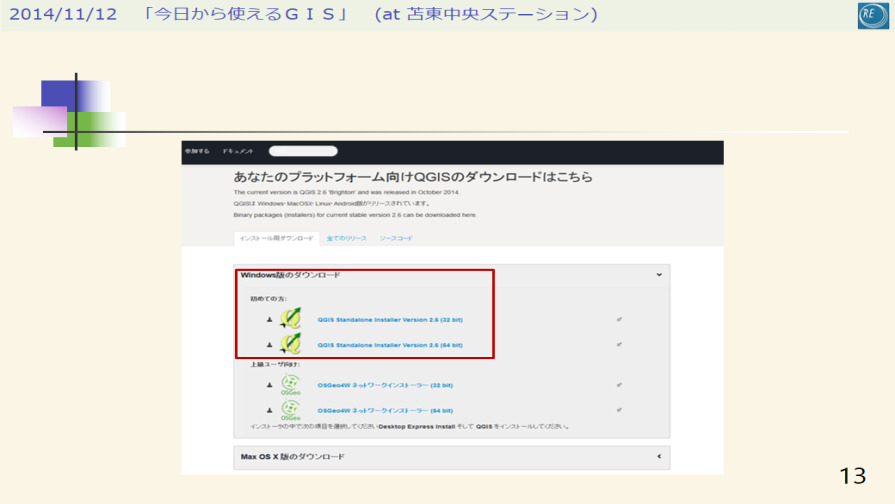Switch to the 全てのリリース tab
The height and width of the screenshot is (504, 895).
click(x=347, y=239)
